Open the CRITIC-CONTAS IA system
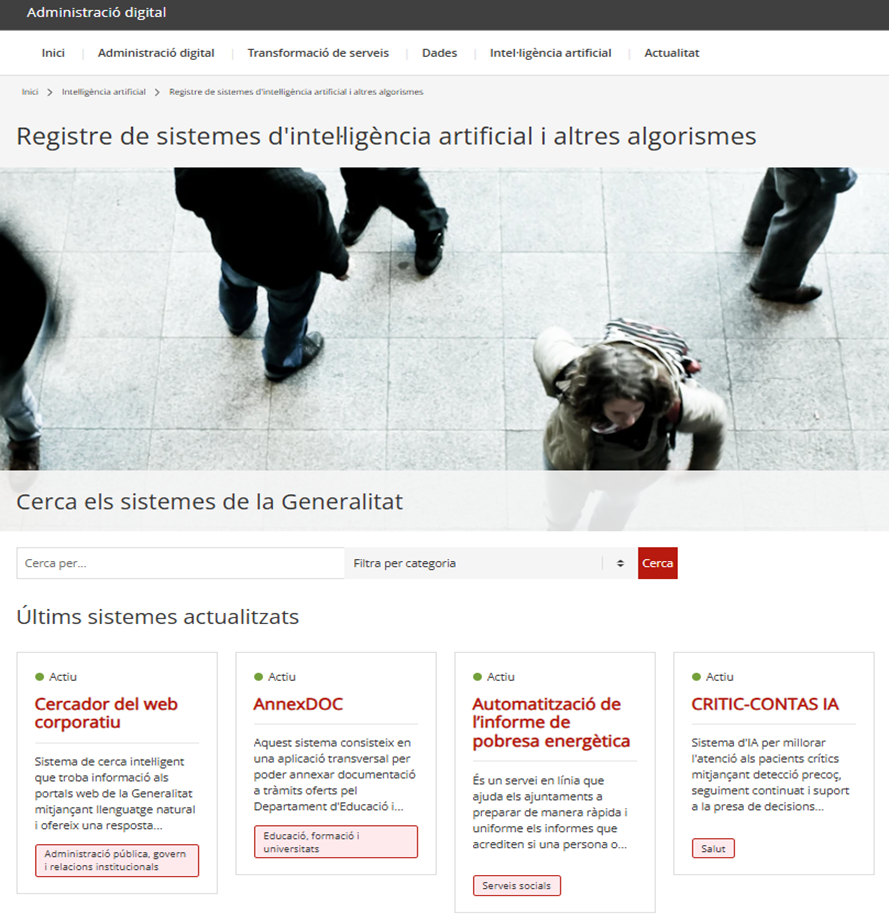Image resolution: width=889 pixels, height=919 pixels. click(765, 704)
